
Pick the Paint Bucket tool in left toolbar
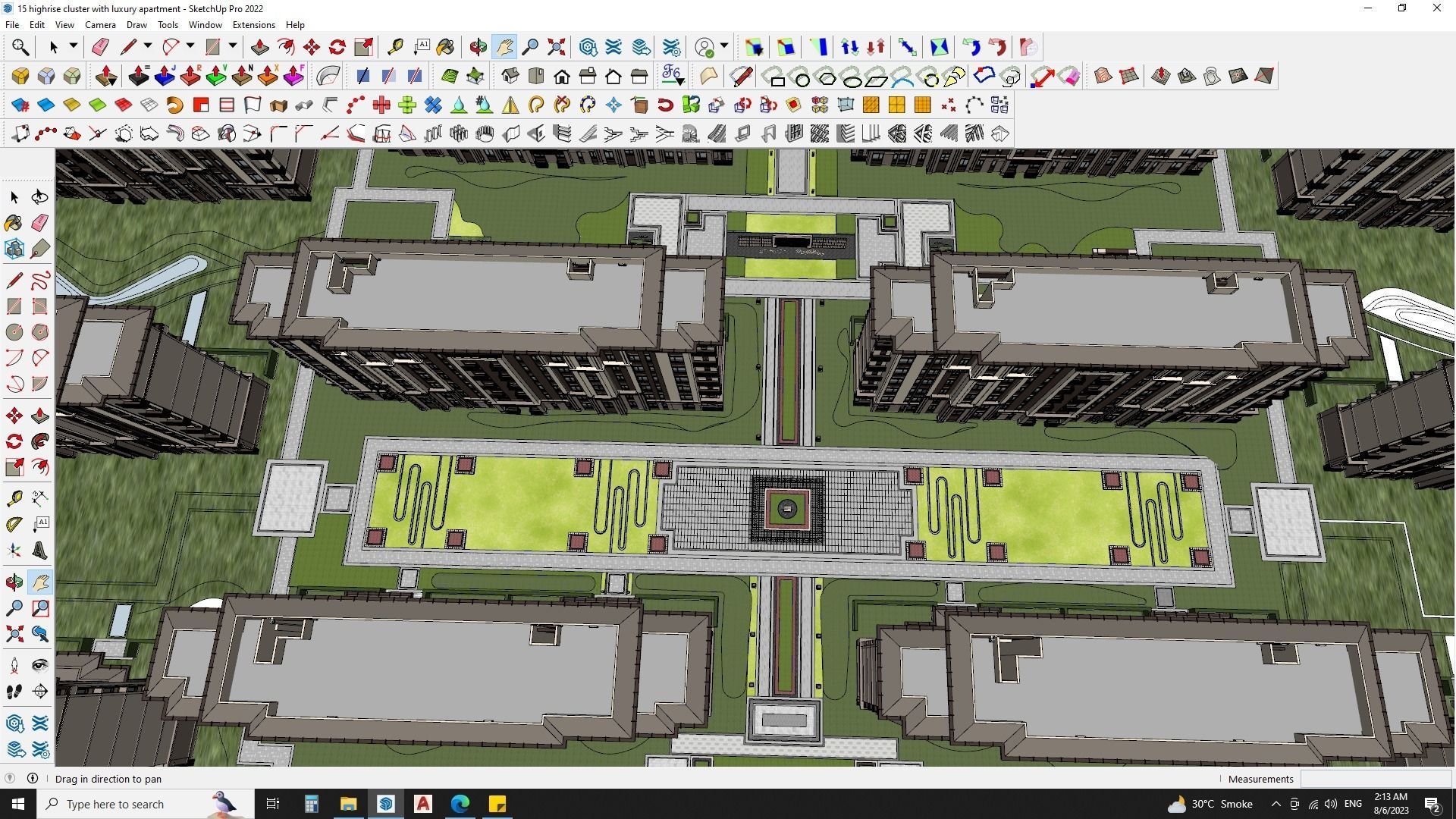click(x=14, y=222)
